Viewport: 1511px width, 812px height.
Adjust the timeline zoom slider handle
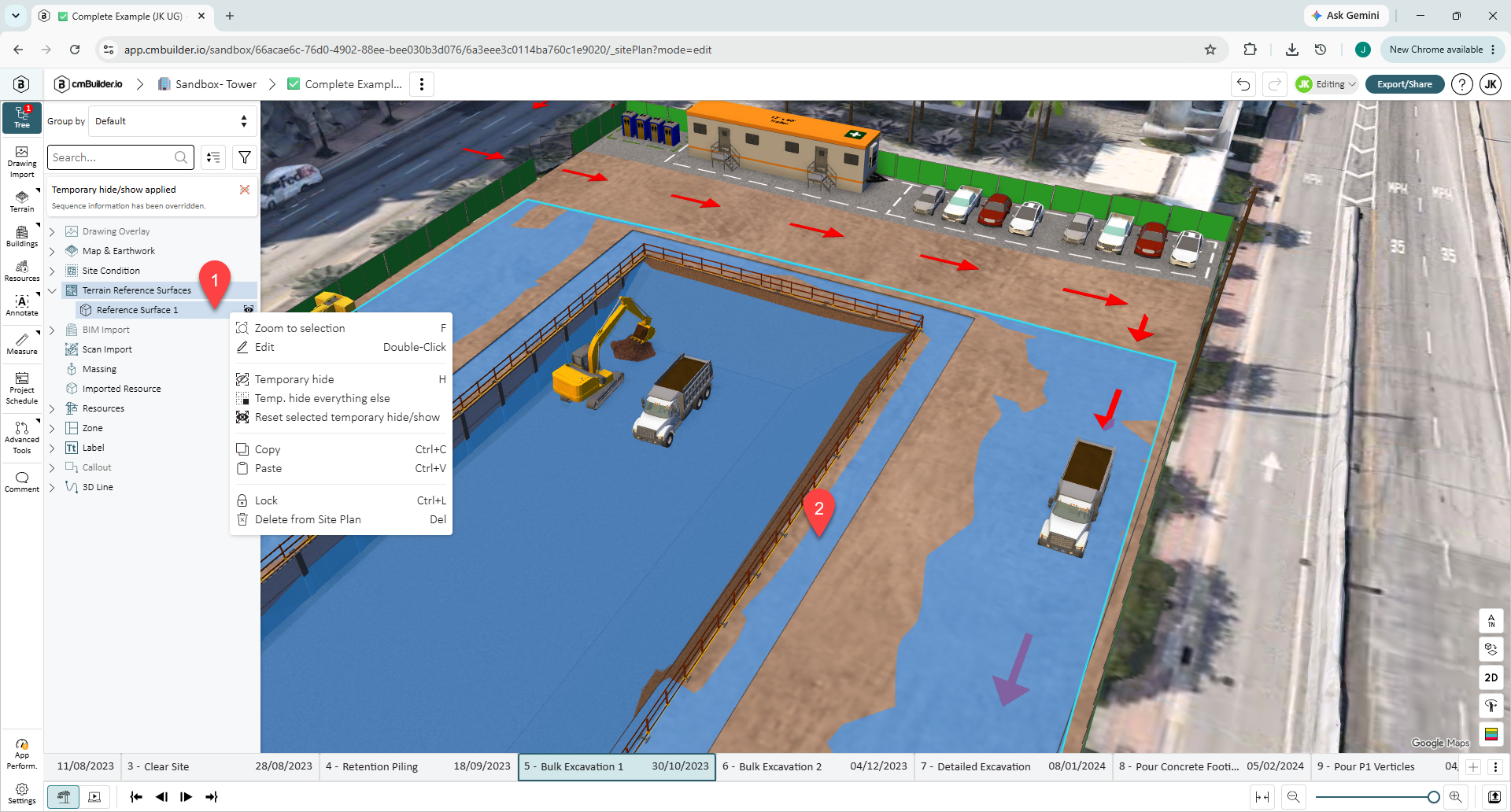coord(1434,797)
